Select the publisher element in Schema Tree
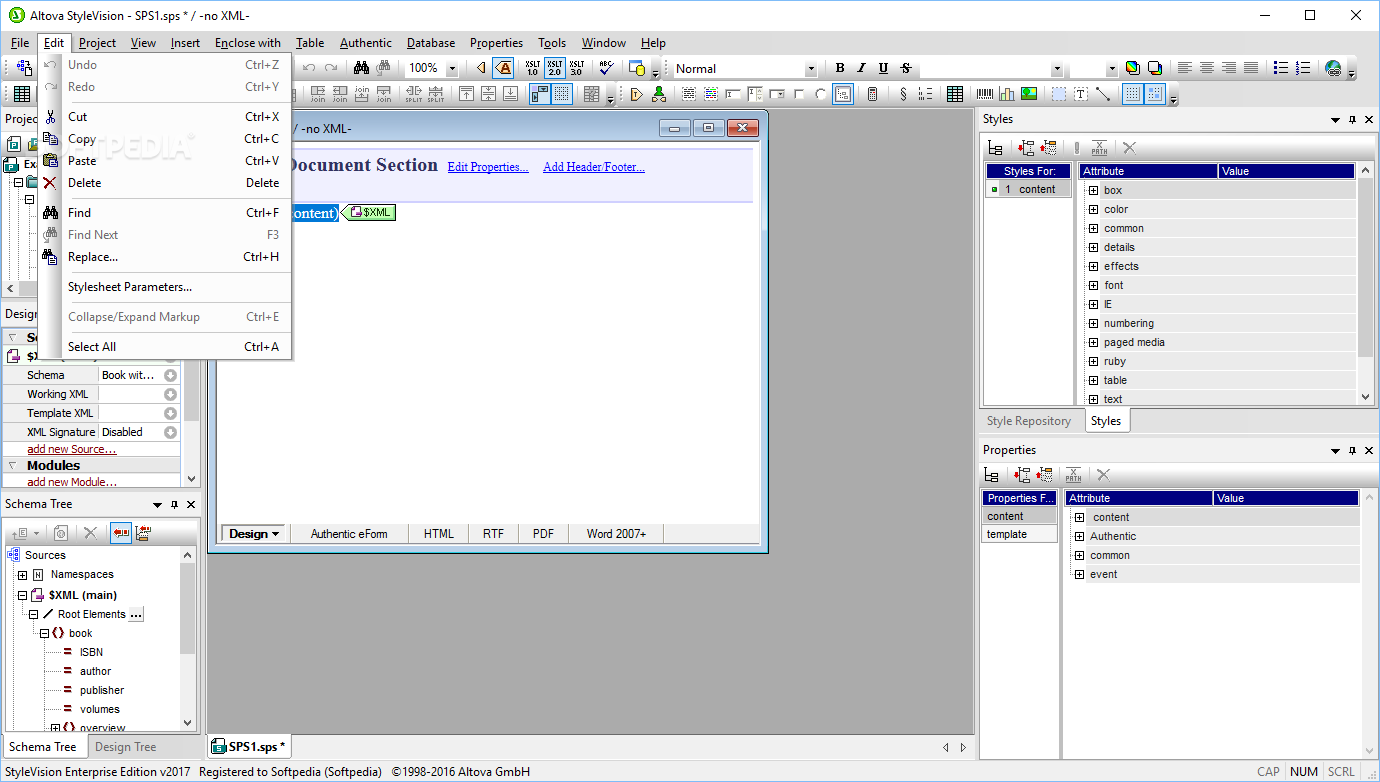The height and width of the screenshot is (782, 1380). [102, 690]
